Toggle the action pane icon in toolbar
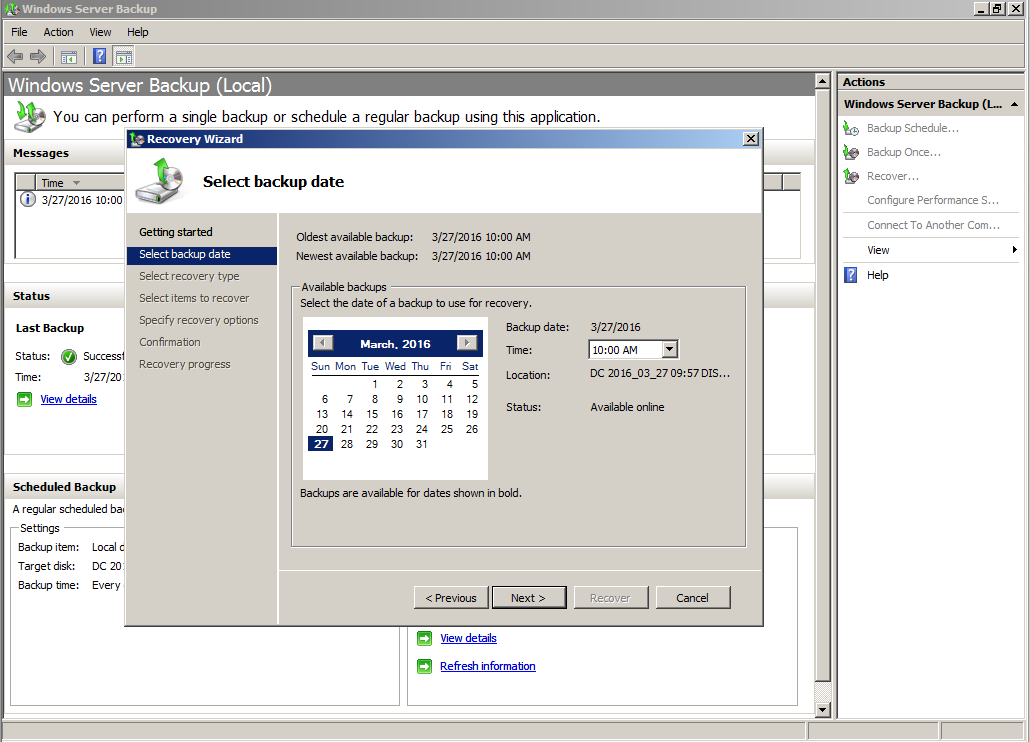This screenshot has width=1030, height=742. pyautogui.click(x=123, y=57)
